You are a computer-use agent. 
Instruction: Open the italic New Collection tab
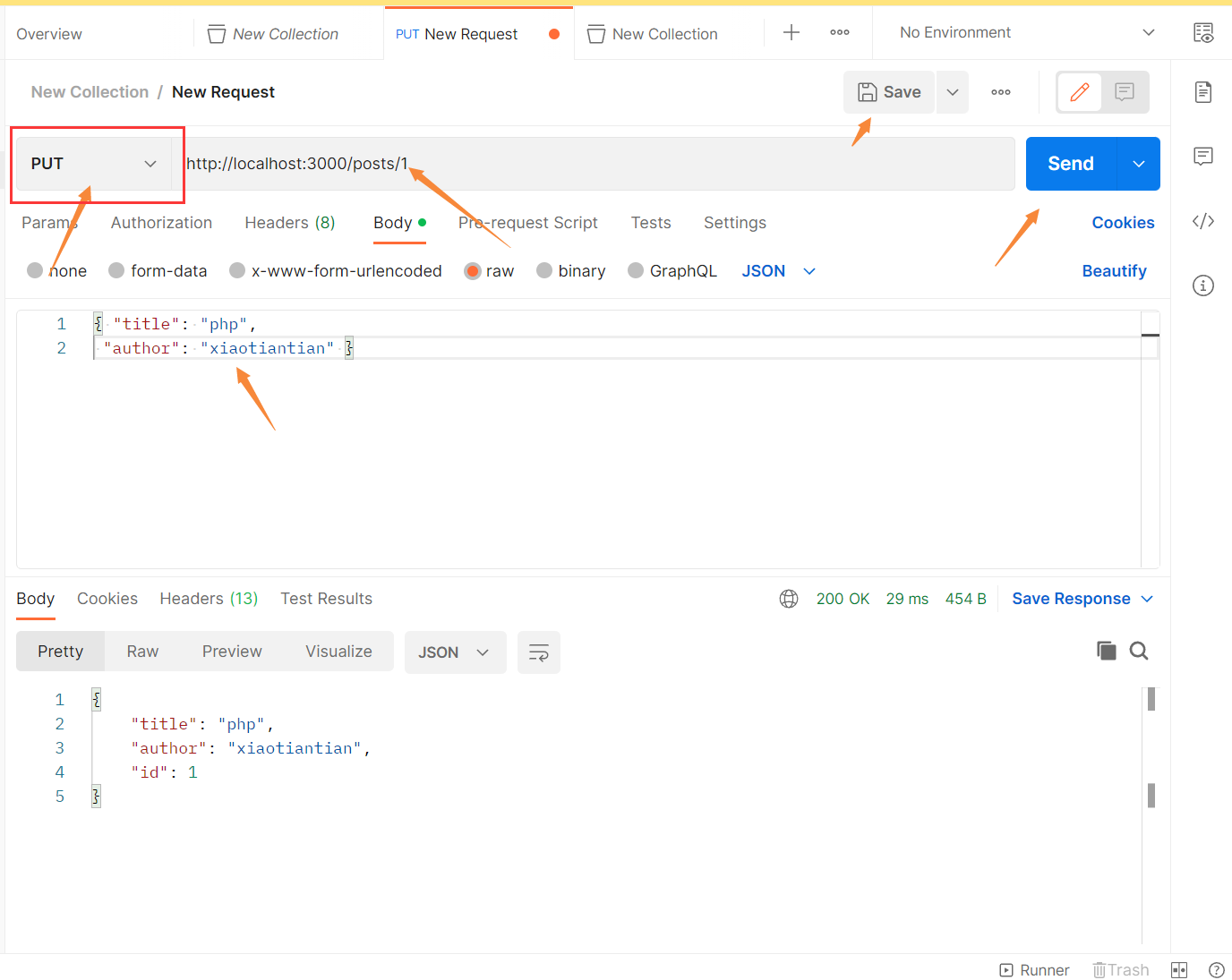(273, 34)
